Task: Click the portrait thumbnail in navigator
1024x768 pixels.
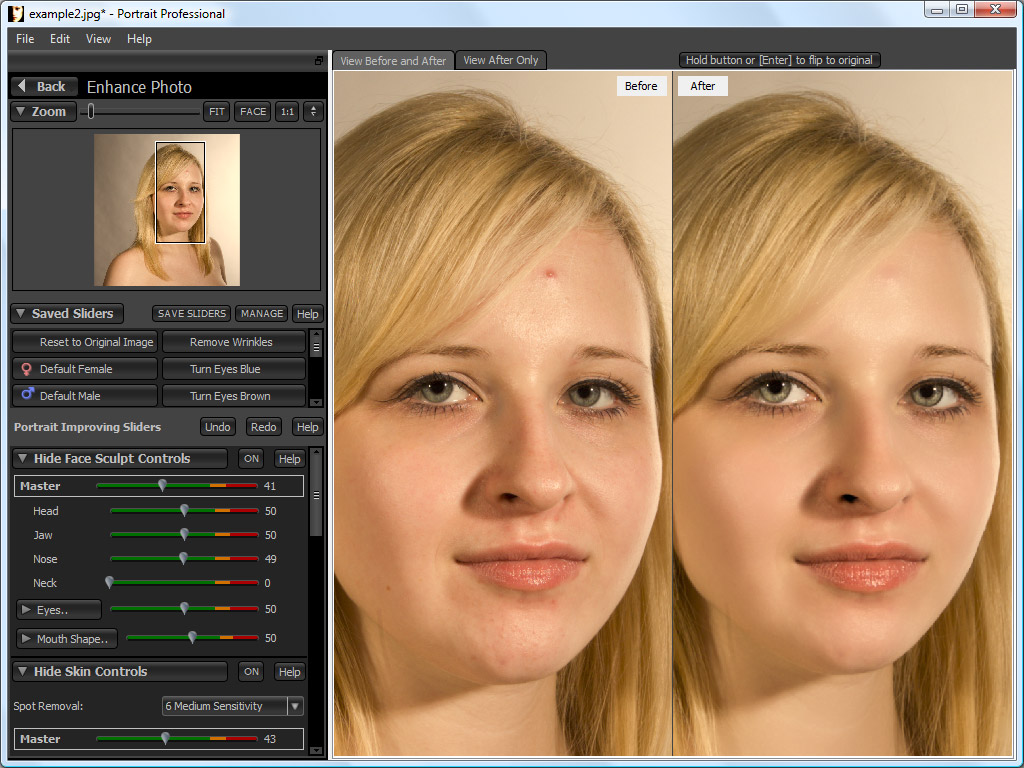Action: (x=167, y=210)
